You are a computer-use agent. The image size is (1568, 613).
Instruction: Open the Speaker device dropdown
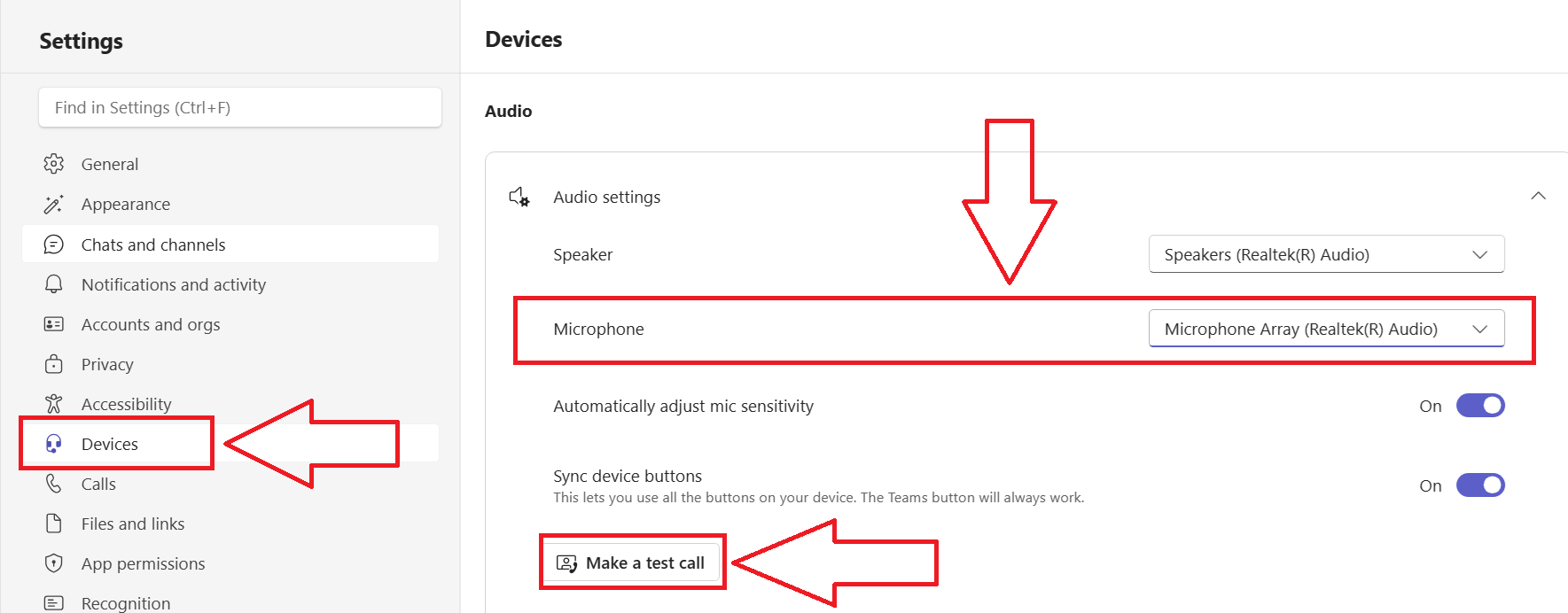coord(1326,254)
